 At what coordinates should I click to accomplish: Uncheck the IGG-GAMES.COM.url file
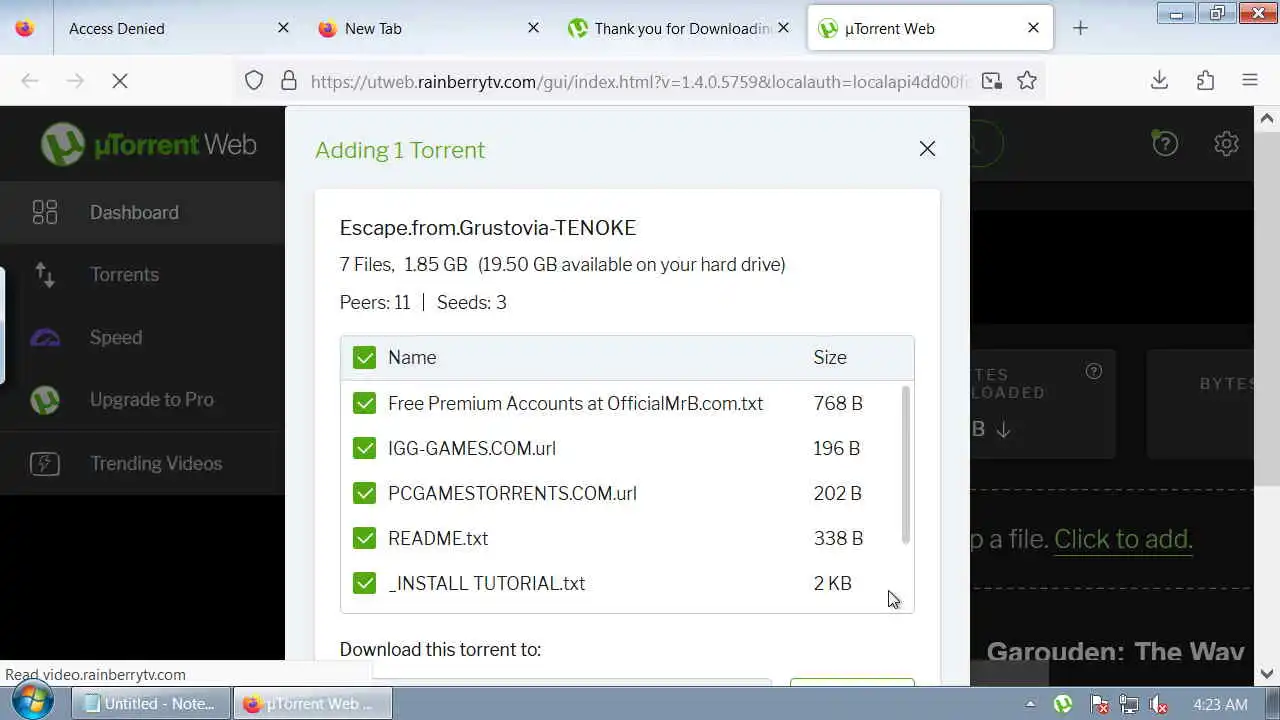coord(364,448)
